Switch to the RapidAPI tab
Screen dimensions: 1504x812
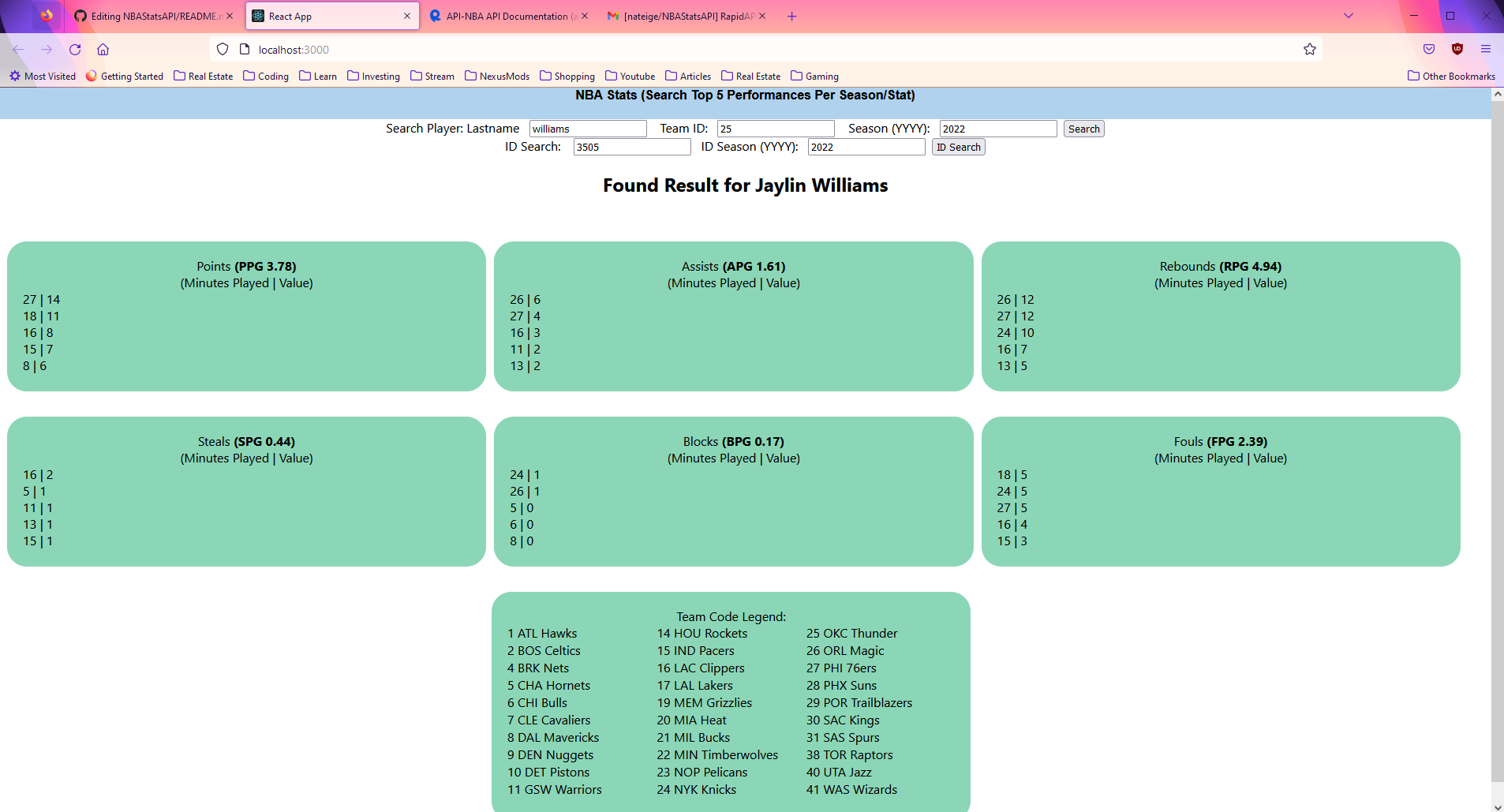point(683,16)
